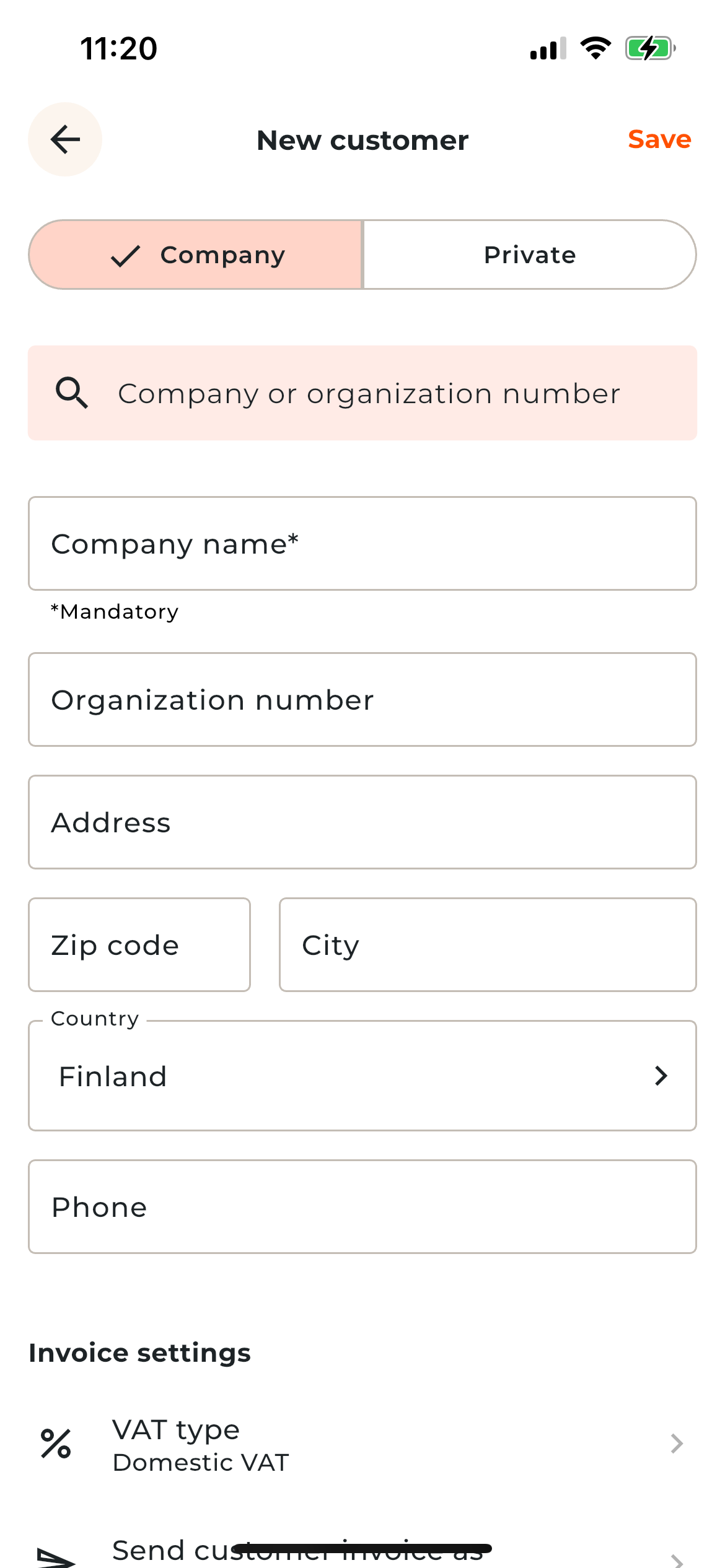
Task: Click the Zip code field
Action: tap(139, 945)
